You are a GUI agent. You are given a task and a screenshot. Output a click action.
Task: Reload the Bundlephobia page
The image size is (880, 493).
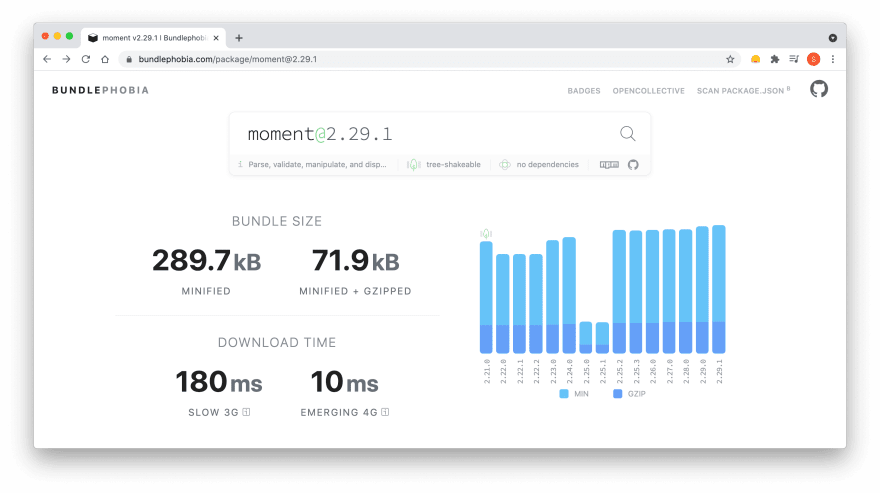tap(85, 59)
